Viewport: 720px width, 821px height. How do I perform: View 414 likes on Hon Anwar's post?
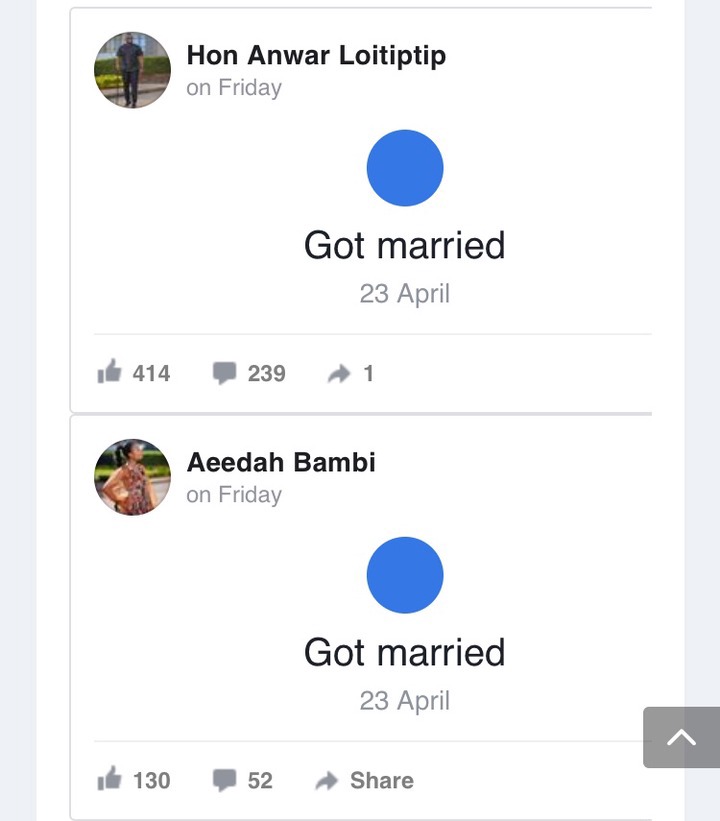click(151, 373)
